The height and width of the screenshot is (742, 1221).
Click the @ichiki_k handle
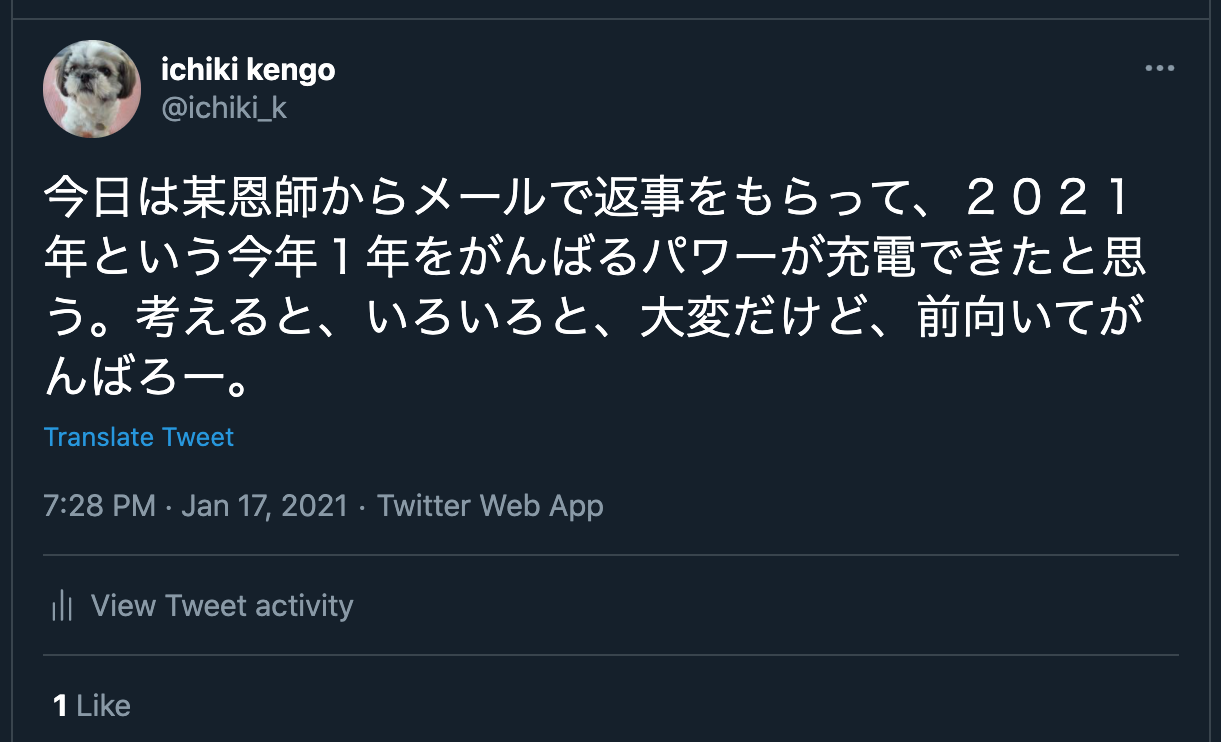tap(224, 108)
